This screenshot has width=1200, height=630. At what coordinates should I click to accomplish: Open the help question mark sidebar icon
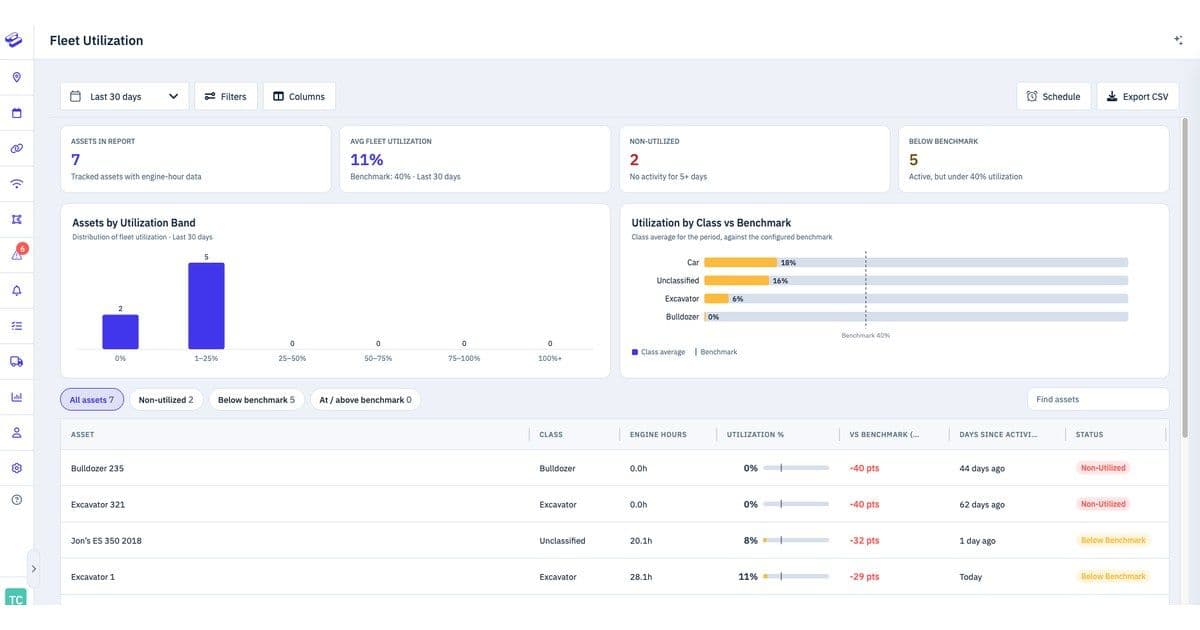pos(16,499)
